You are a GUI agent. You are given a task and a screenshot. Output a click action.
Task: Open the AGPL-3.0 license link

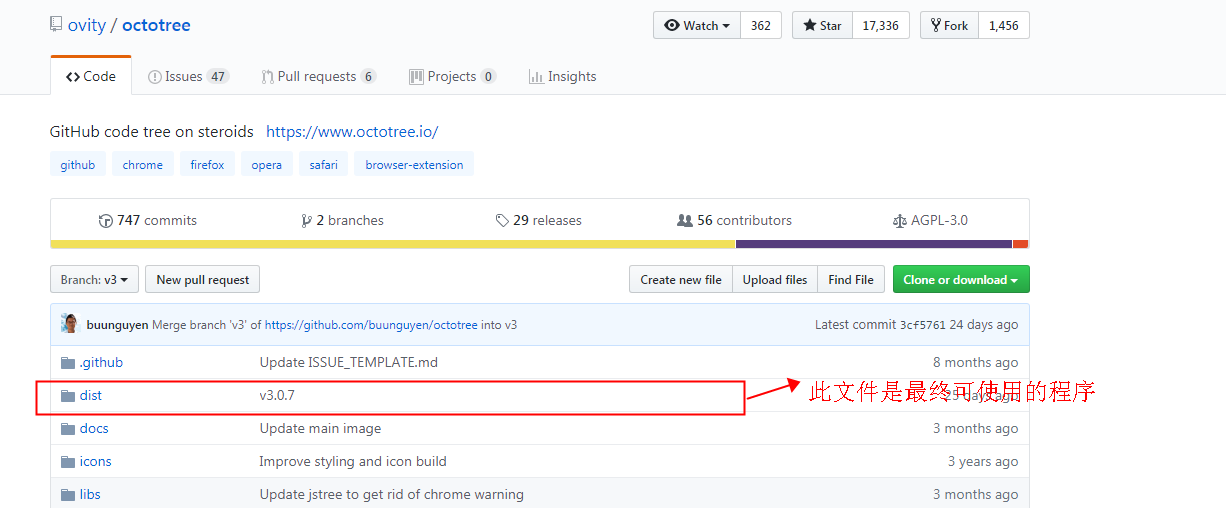(x=930, y=220)
